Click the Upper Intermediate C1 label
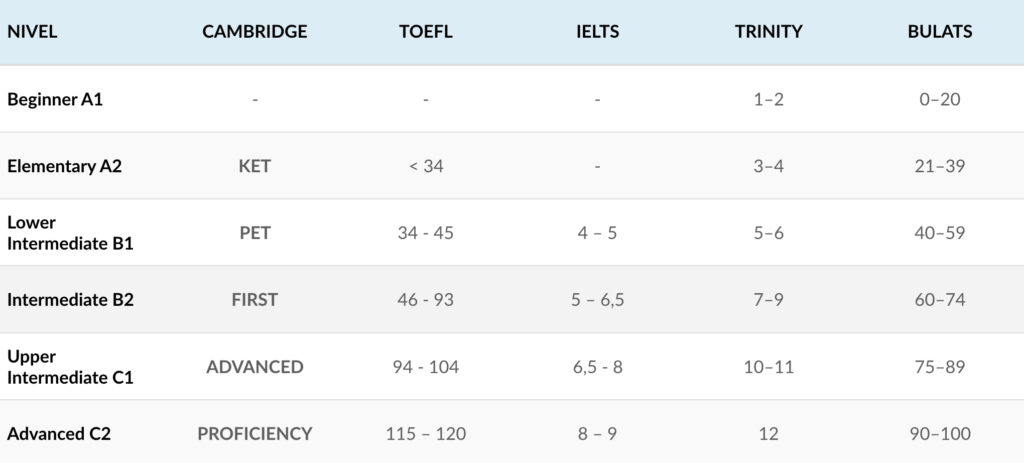Image resolution: width=1024 pixels, height=463 pixels. click(70, 366)
